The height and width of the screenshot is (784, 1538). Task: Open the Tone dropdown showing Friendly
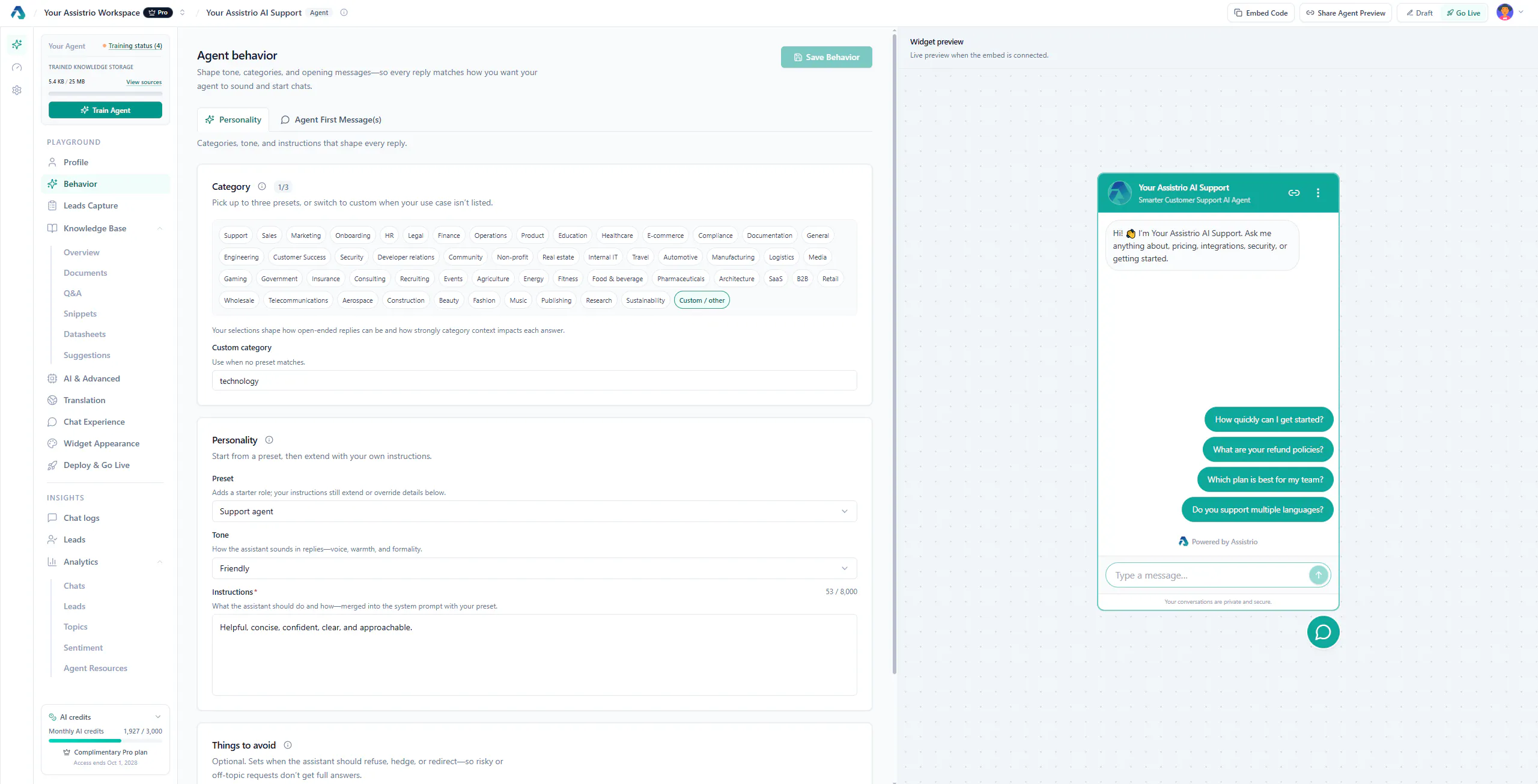534,568
